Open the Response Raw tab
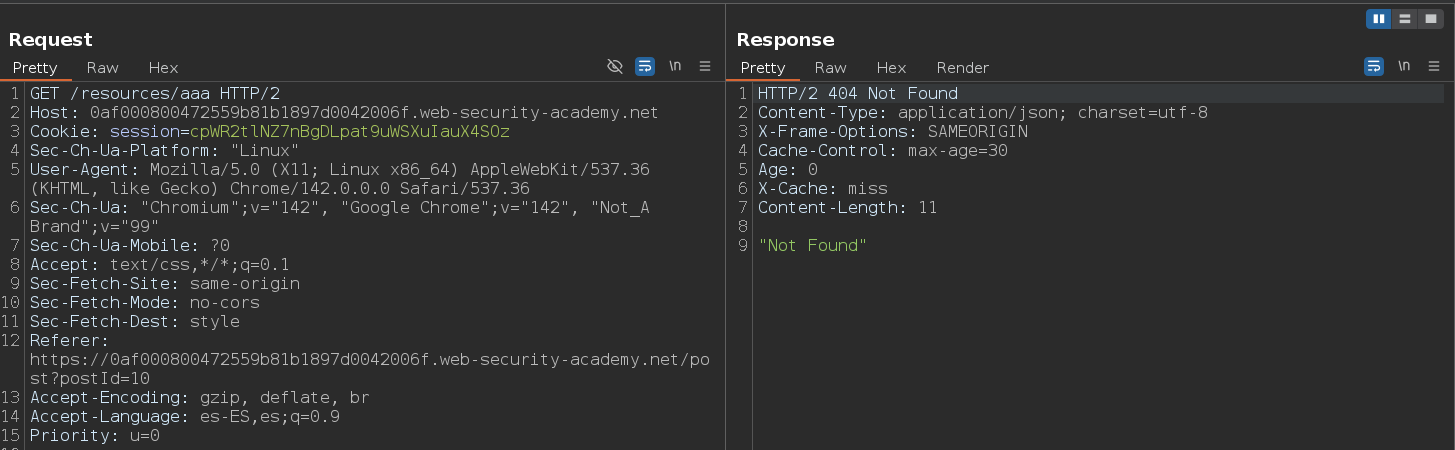1455x450 pixels. click(x=830, y=68)
